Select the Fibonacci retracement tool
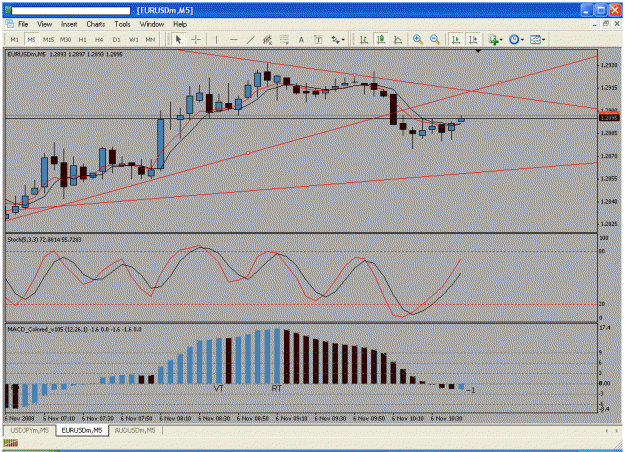 [x=284, y=39]
